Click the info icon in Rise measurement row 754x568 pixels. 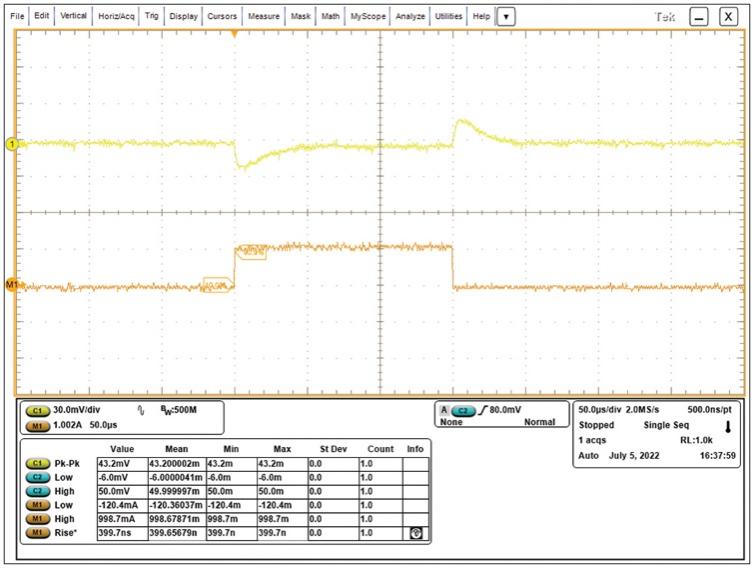click(x=415, y=534)
